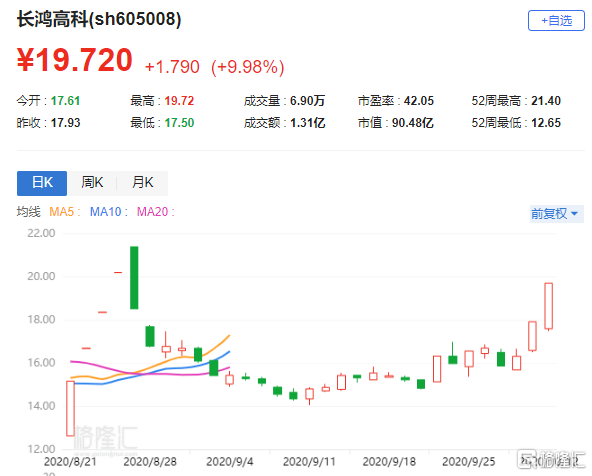Switch to the 月K tab
The width and height of the screenshot is (592, 476).
[142, 183]
